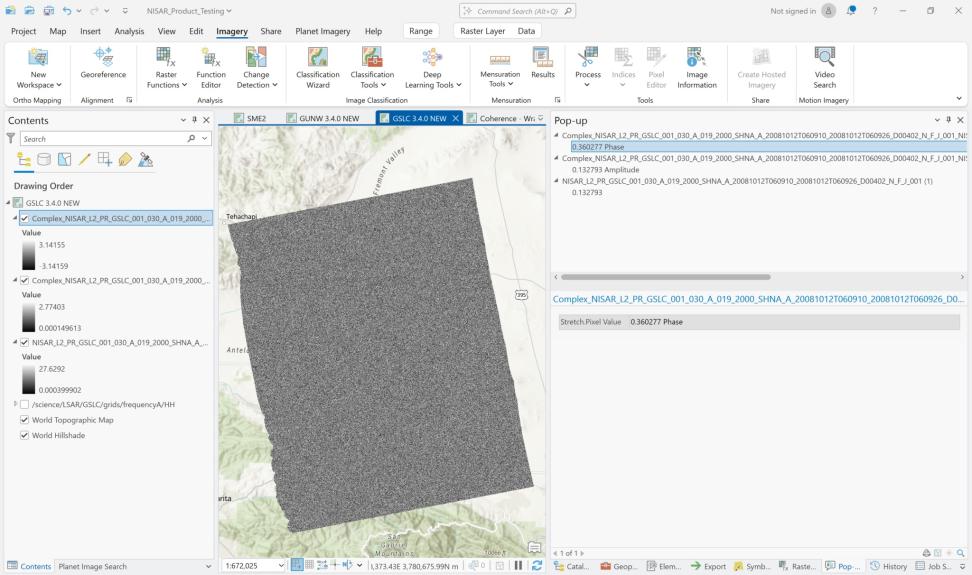Check the /science/LSAR/GSLC/grids/frequencyA/HH layer
Screen dimensions: 972x575
[25, 404]
